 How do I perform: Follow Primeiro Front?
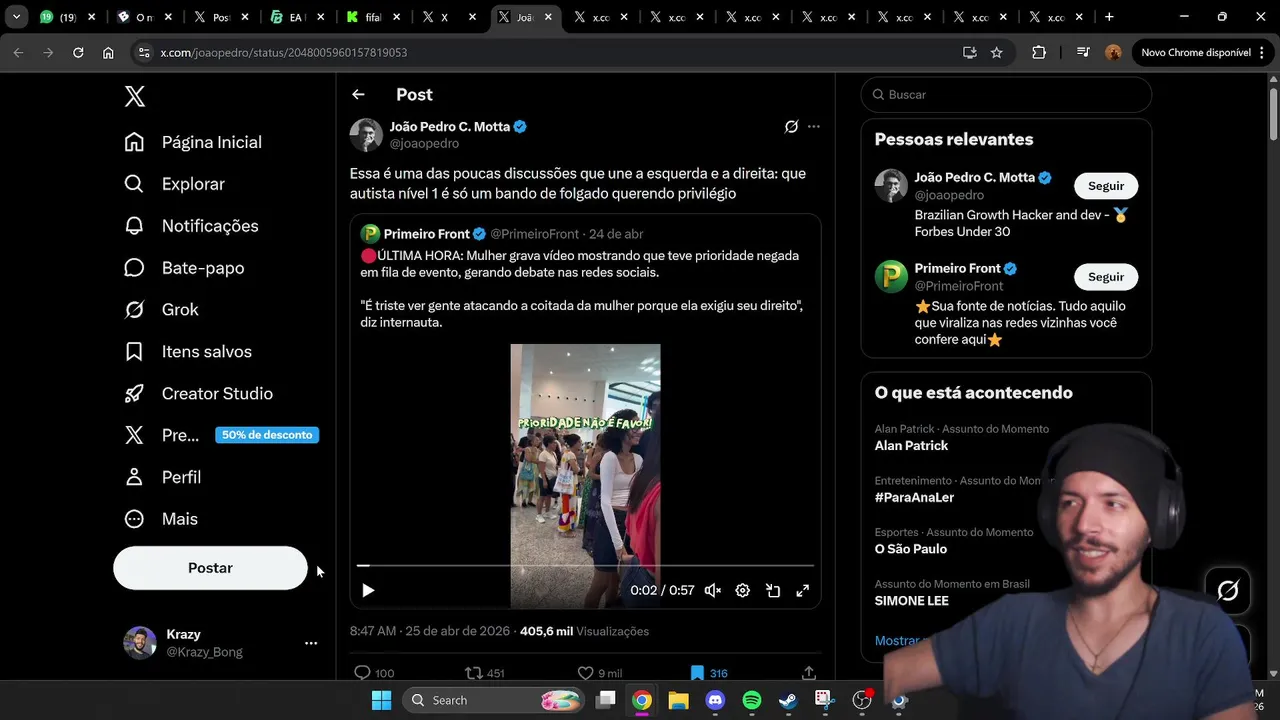click(x=1106, y=277)
